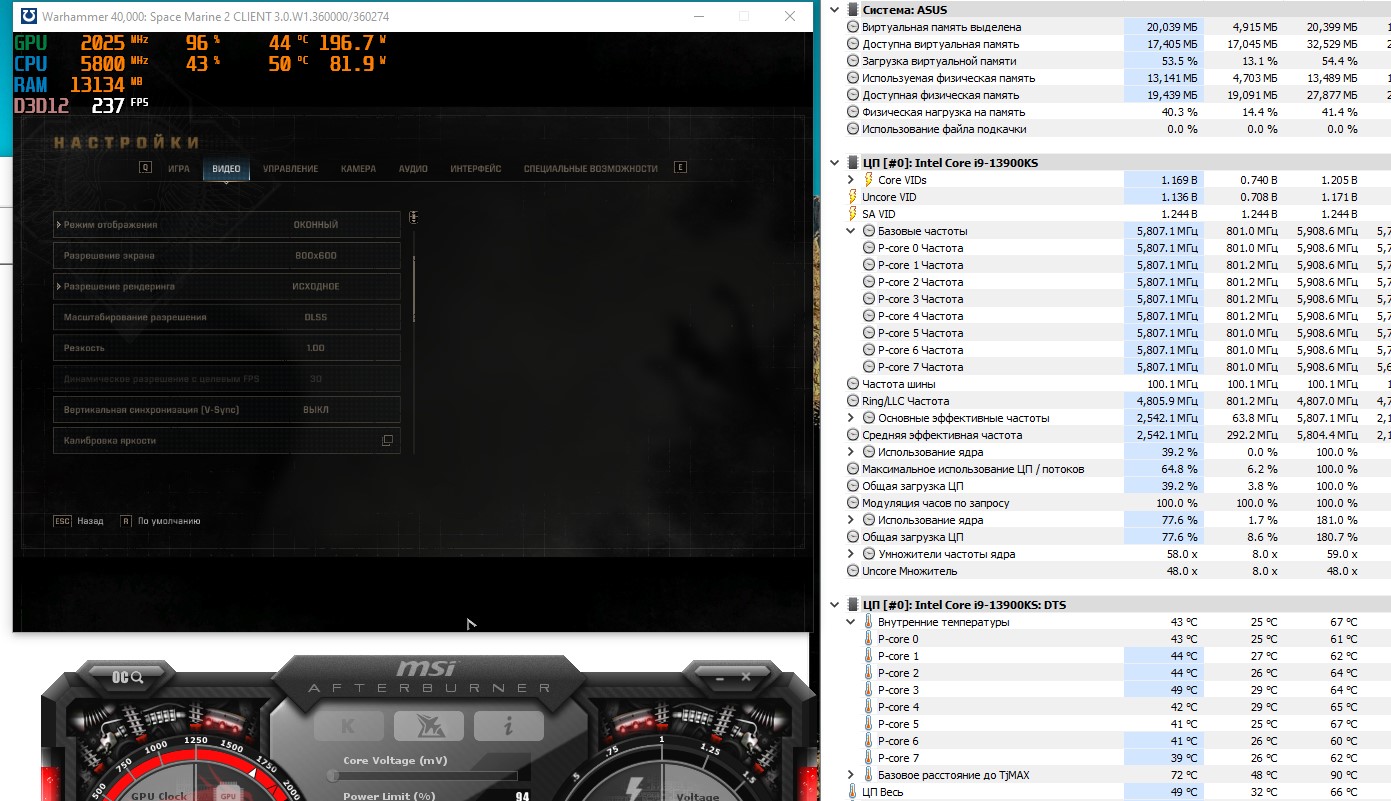1391x801 pixels.
Task: Select Максимальное использование ЦП / потоков row
Action: (1117, 469)
